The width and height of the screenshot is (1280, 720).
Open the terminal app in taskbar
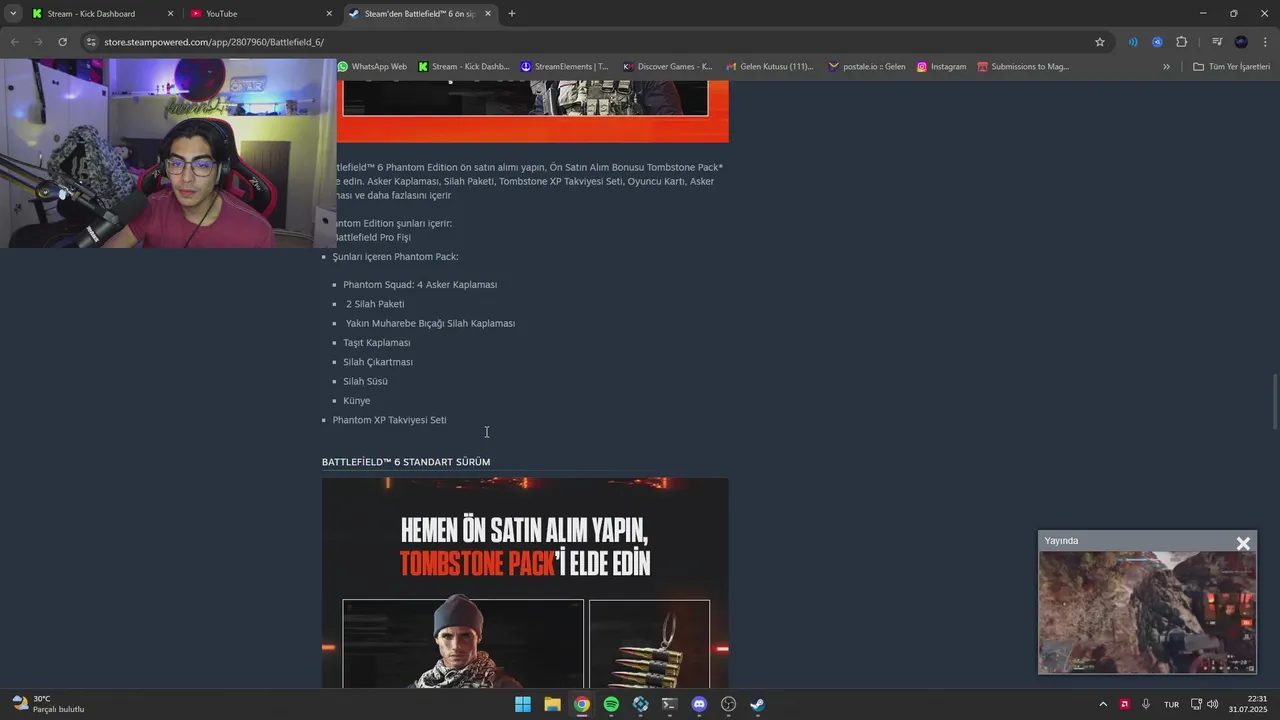click(669, 704)
